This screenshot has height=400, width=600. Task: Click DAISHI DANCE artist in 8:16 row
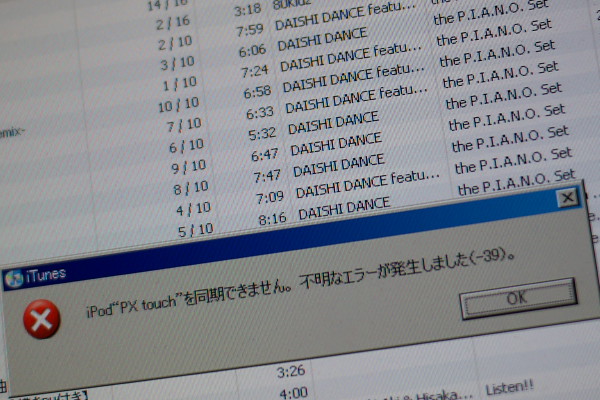[x=344, y=209]
